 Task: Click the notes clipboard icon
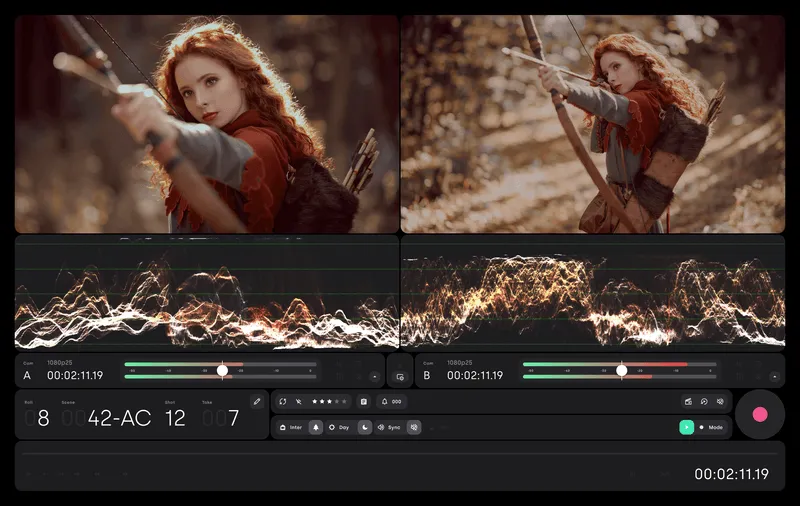pos(364,401)
